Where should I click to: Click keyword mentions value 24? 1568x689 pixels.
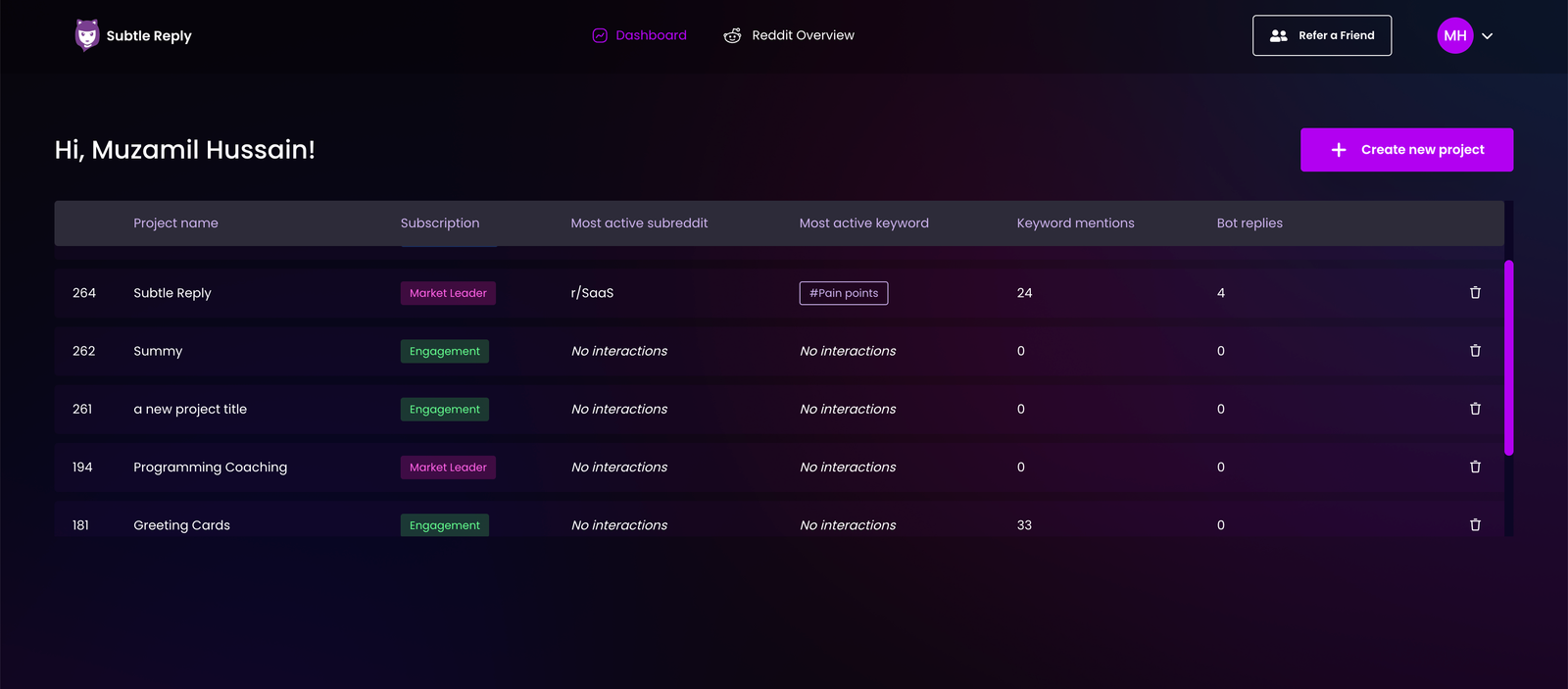(1025, 293)
